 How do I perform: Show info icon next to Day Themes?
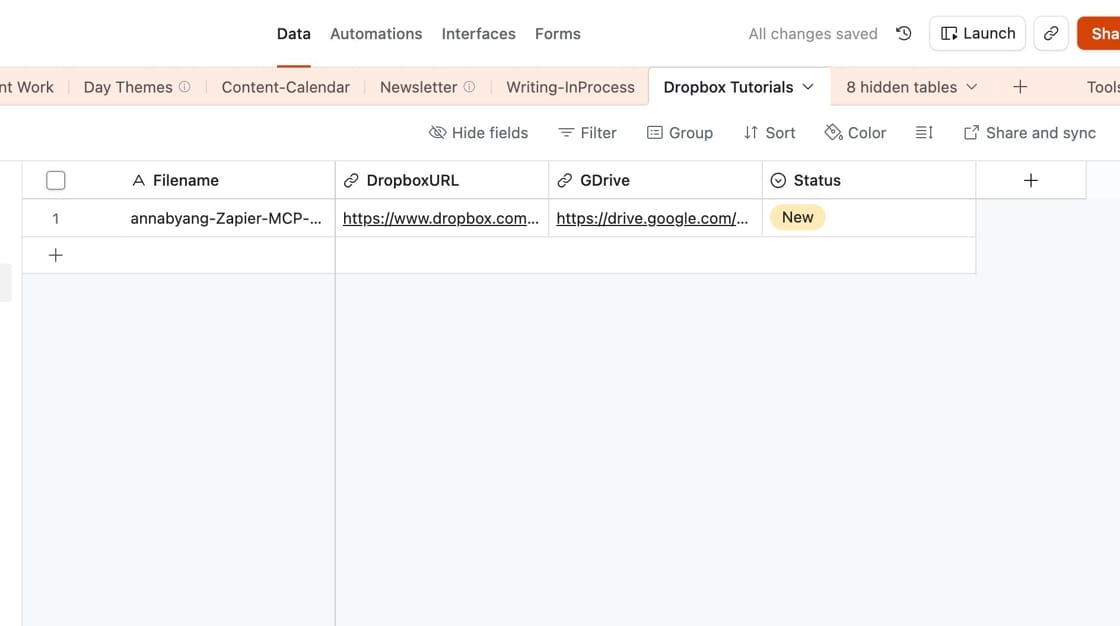click(x=184, y=87)
